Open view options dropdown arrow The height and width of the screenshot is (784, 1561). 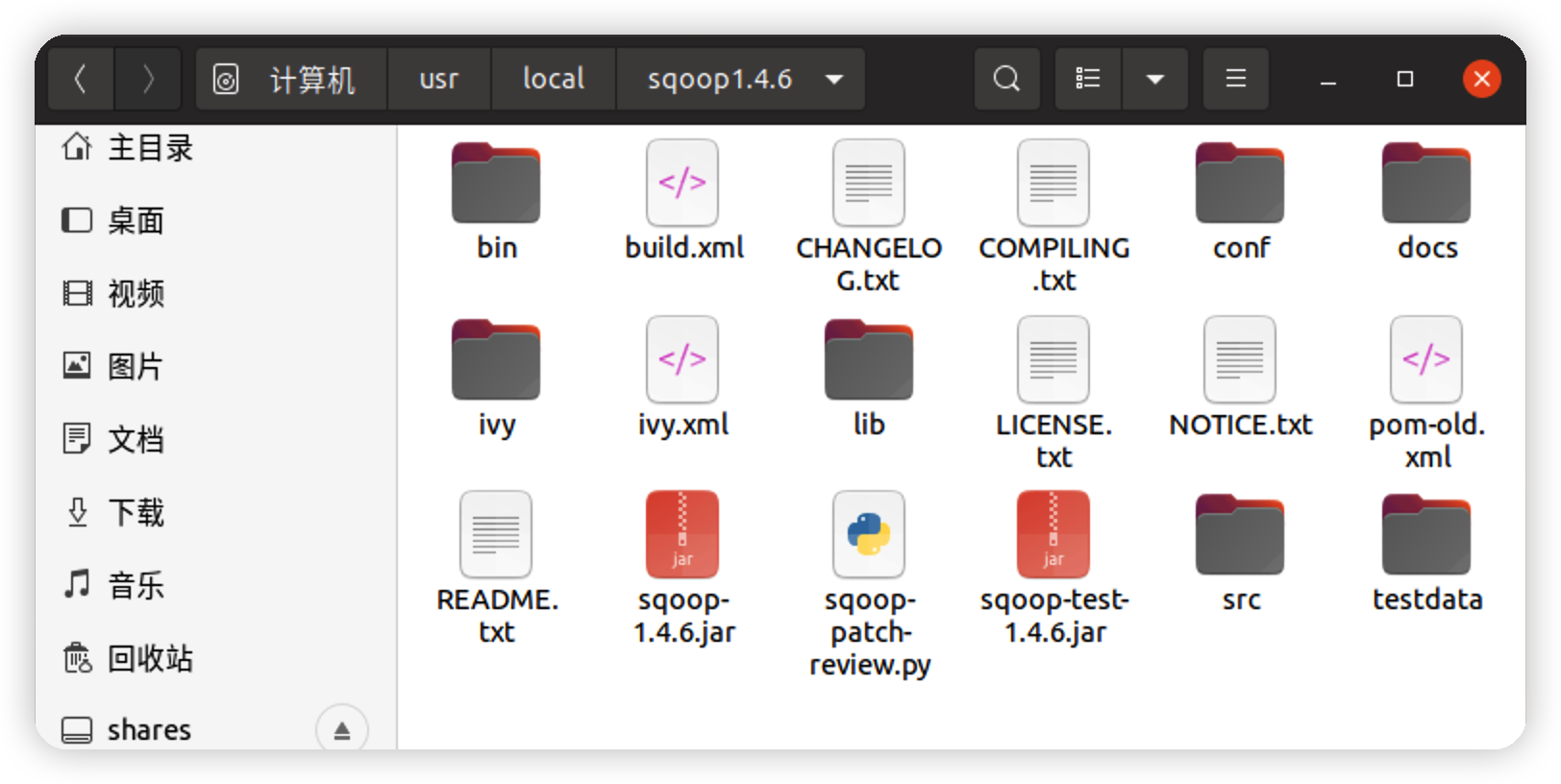(1155, 79)
